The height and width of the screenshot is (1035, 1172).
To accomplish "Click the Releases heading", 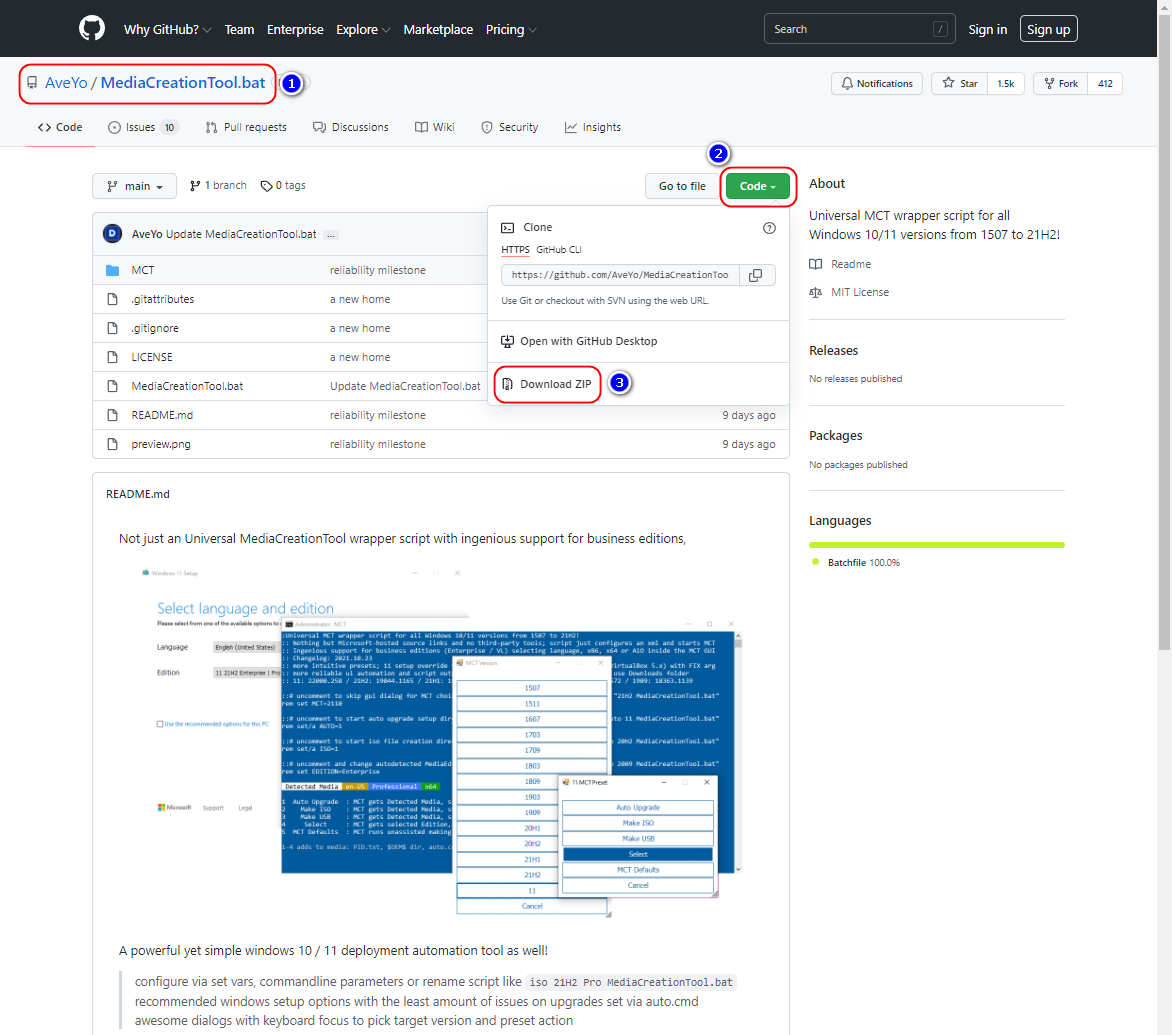I will point(833,350).
